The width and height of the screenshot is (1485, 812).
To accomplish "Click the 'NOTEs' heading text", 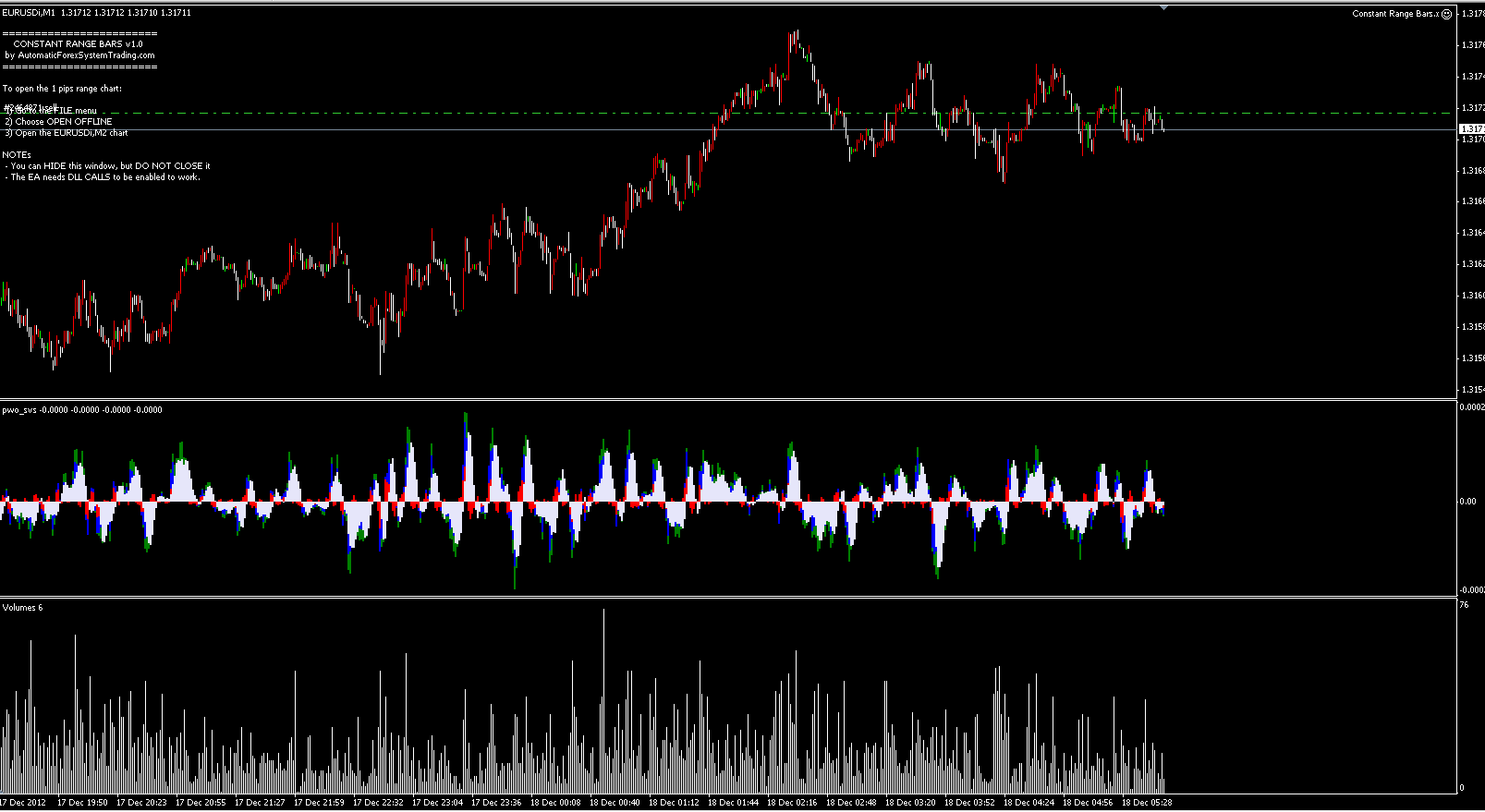I will (16, 155).
